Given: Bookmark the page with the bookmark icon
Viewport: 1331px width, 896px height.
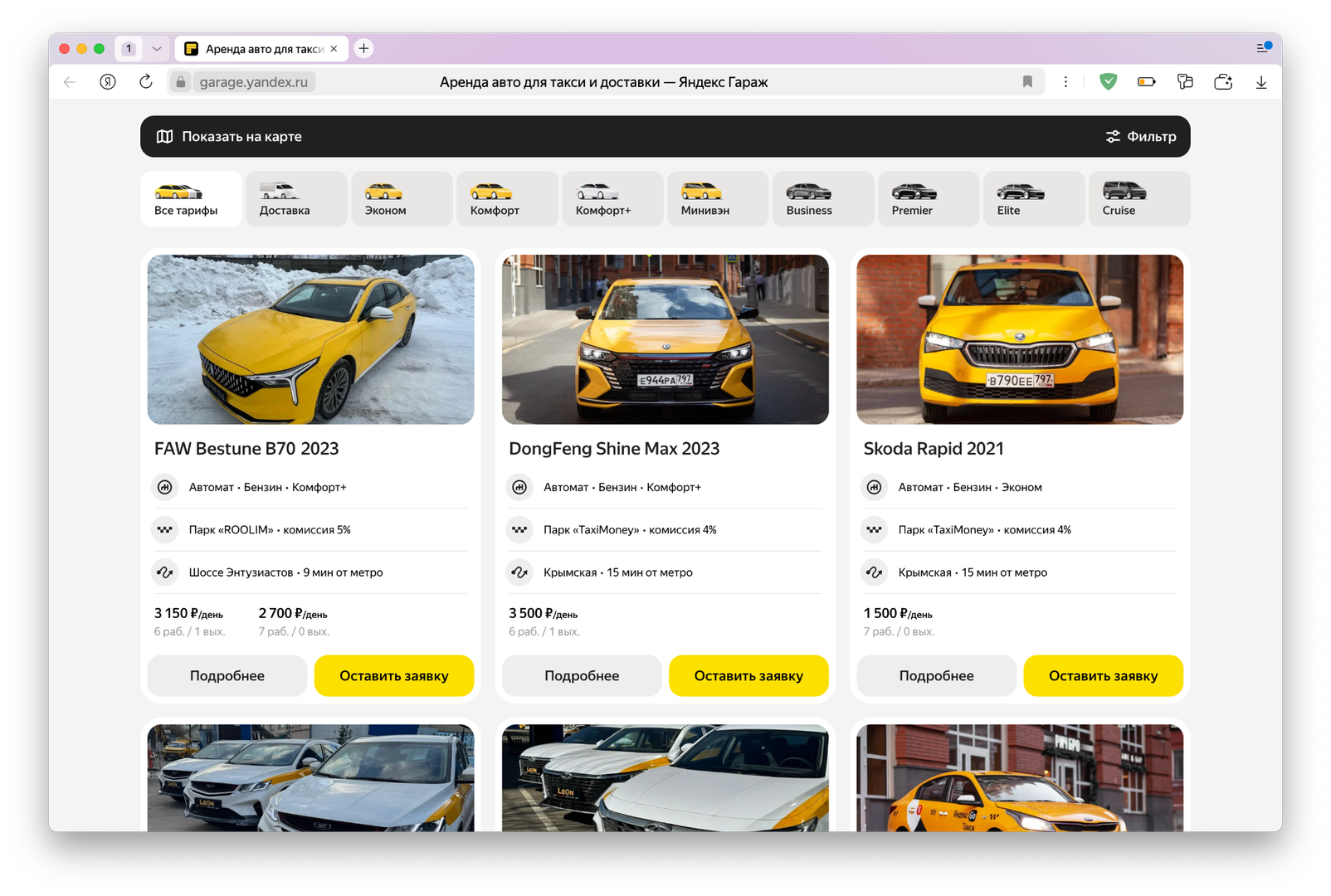Looking at the screenshot, I should (x=1027, y=81).
